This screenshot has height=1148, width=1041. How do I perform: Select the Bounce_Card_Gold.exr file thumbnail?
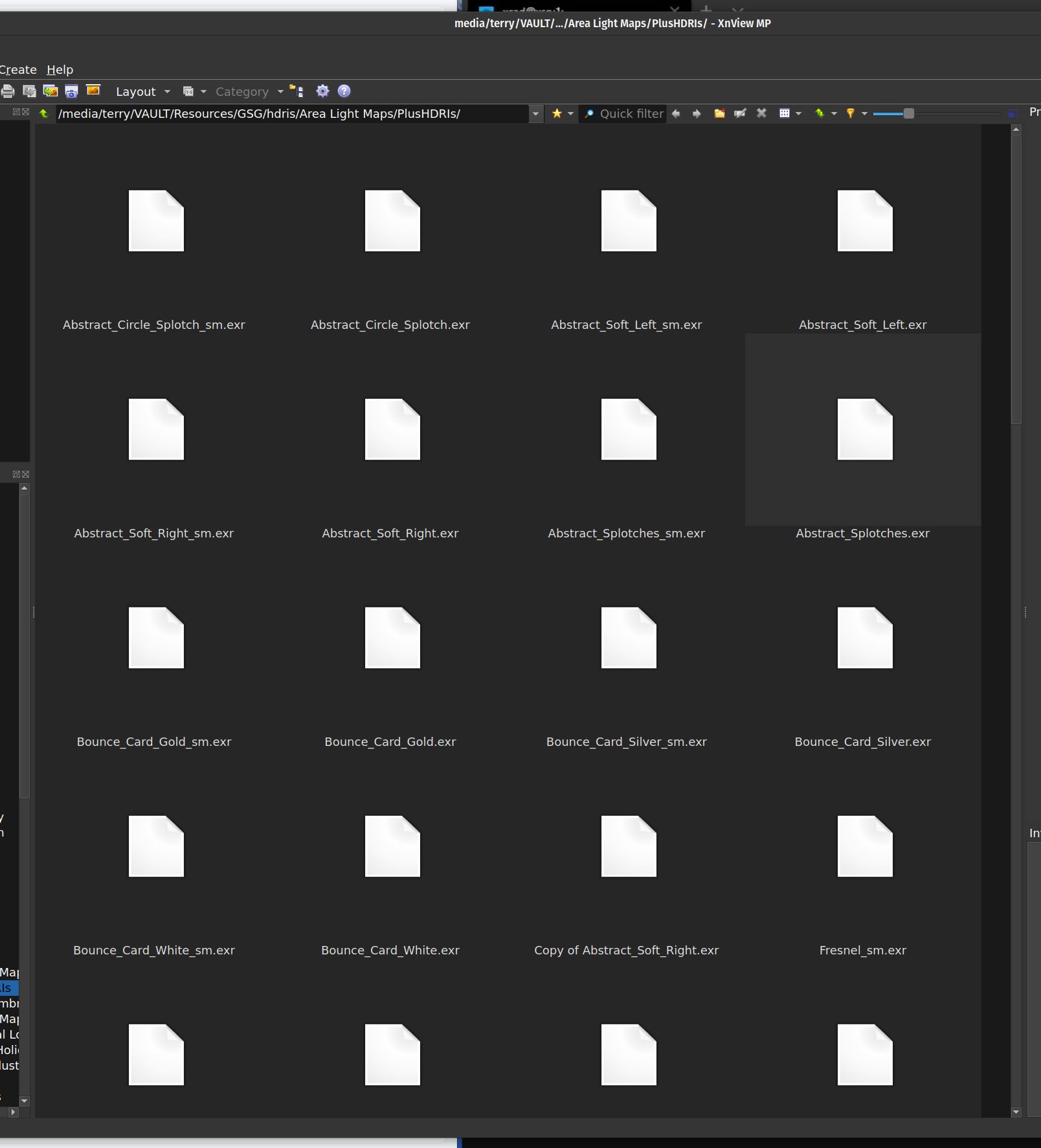[392, 638]
